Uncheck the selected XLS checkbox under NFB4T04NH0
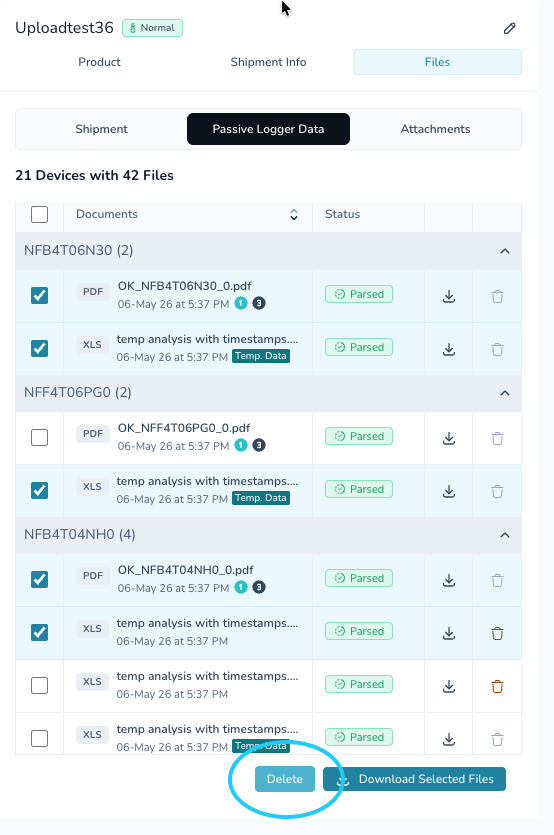Viewport: 554px width, 835px height. 39,632
